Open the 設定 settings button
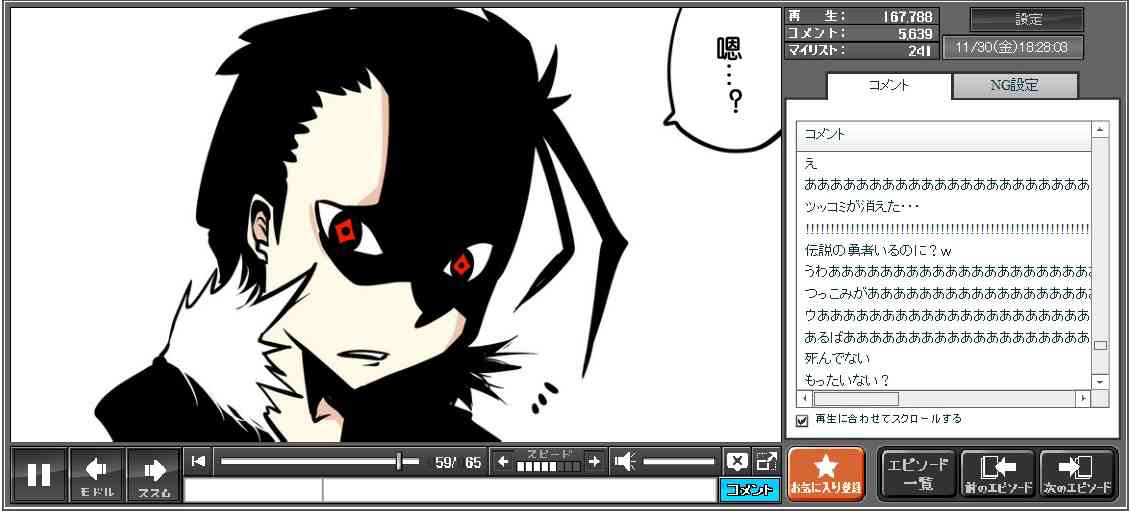Image resolution: width=1131 pixels, height=511 pixels. pos(1027,20)
